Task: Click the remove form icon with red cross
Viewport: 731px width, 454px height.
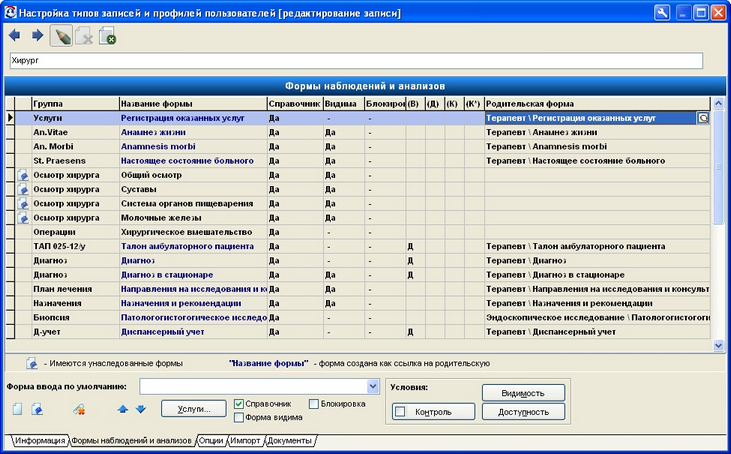Action: coord(79,409)
